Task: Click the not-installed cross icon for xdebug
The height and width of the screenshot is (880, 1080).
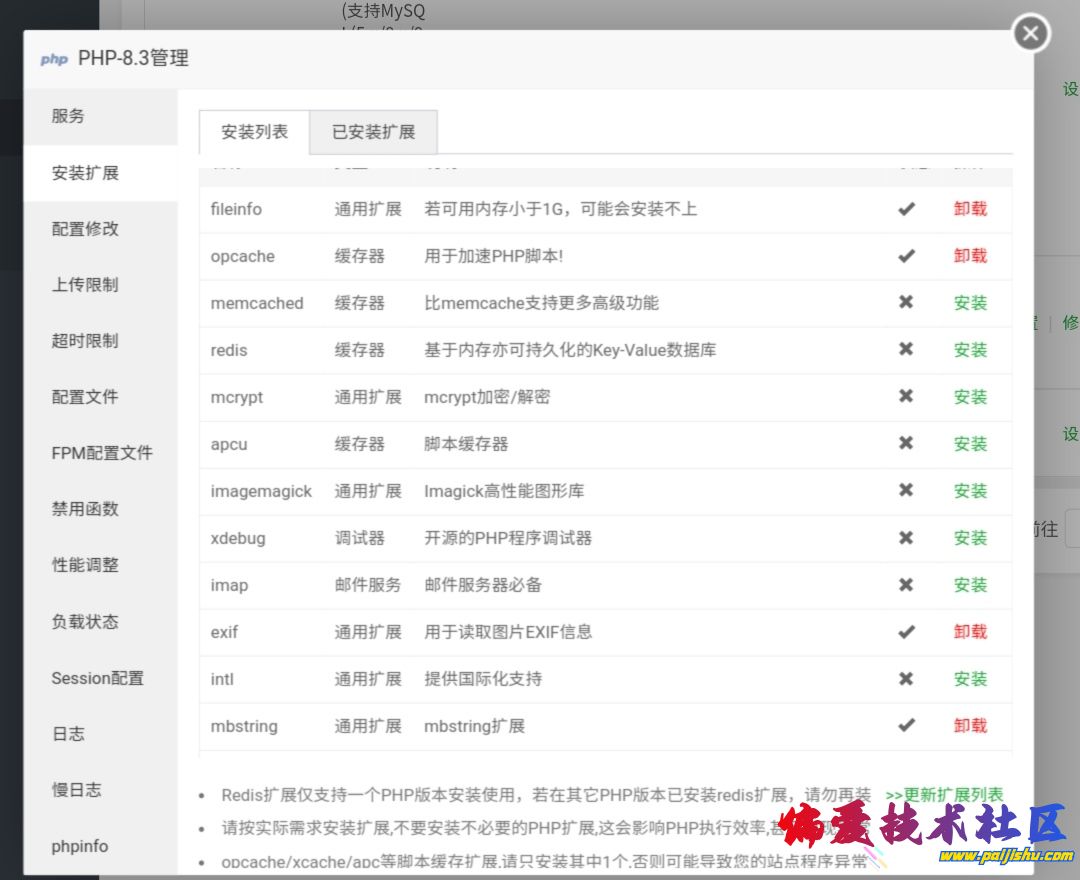Action: click(x=906, y=537)
